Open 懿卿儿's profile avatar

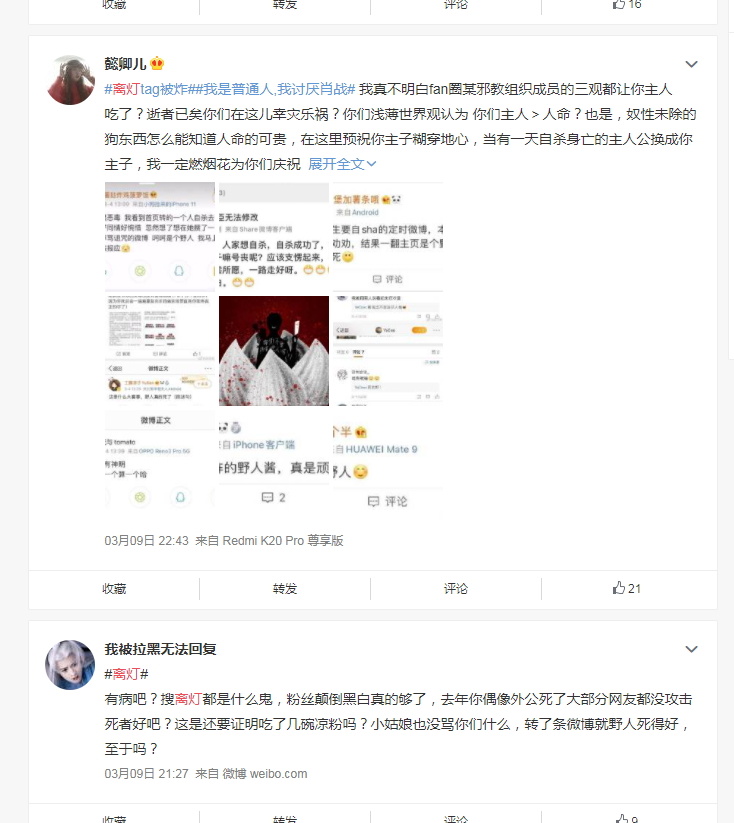tap(70, 80)
